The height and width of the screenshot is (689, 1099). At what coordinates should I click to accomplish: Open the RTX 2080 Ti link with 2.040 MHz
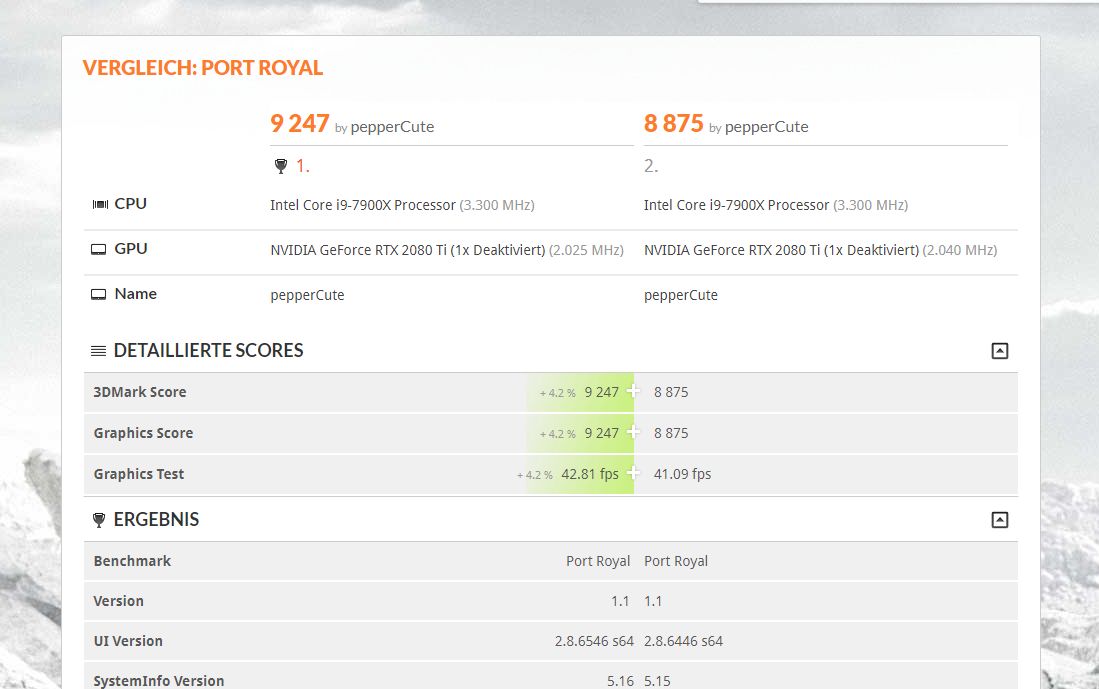coord(781,250)
